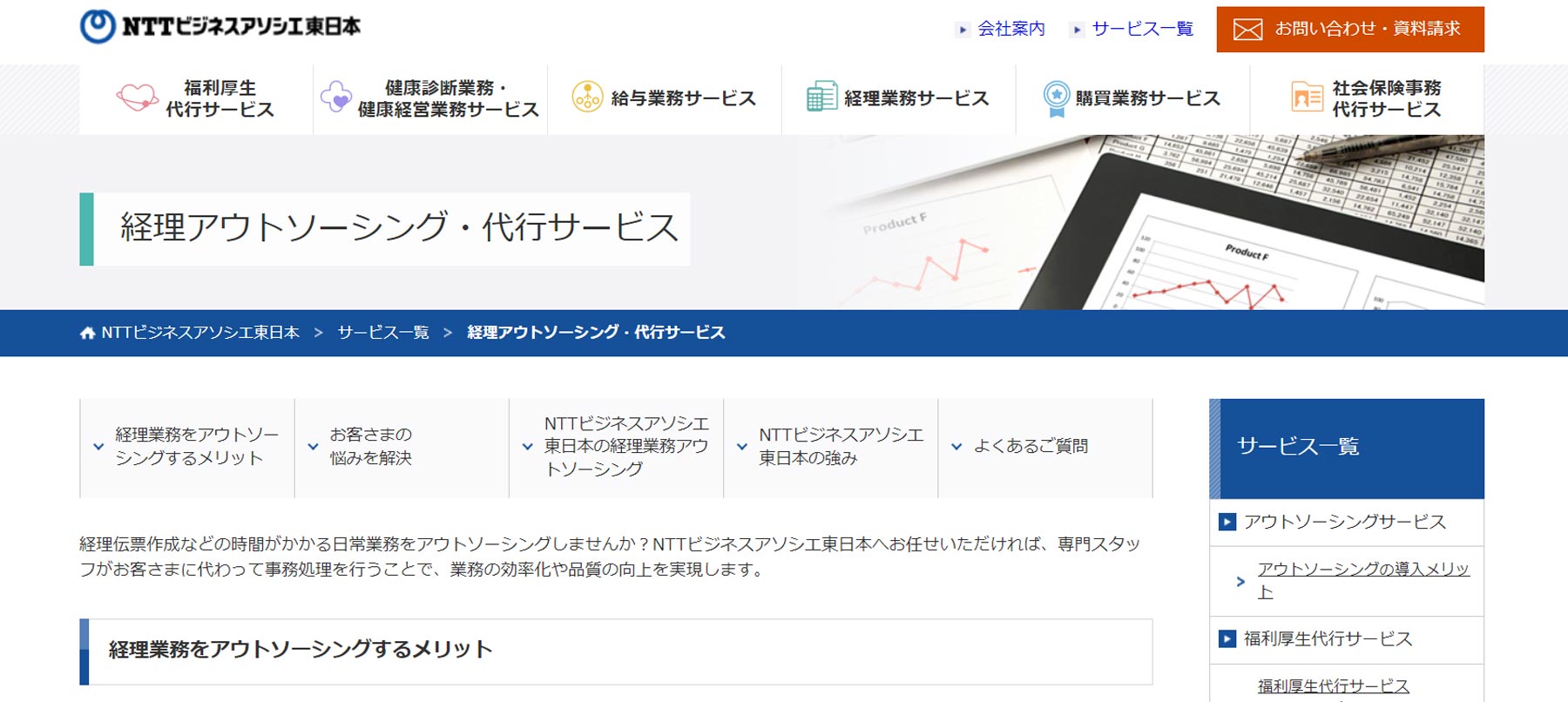Image resolution: width=1568 pixels, height=702 pixels.
Task: Open sidebar アウトソーシングの導入メリット link
Action: click(x=1363, y=580)
